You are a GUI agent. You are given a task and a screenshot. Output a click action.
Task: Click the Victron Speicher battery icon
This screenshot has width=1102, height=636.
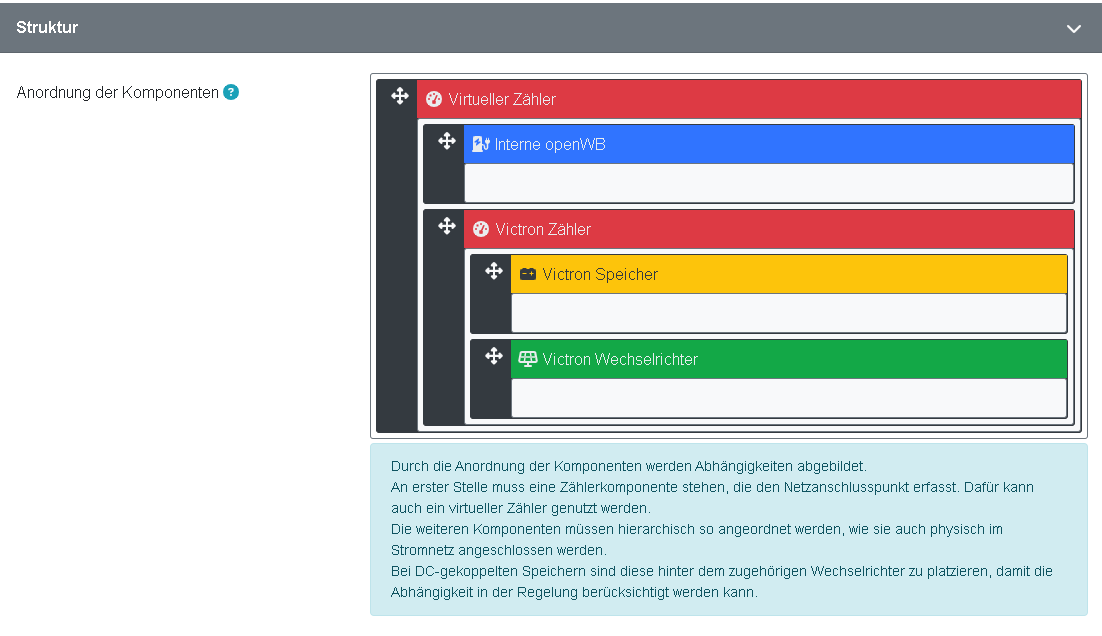(528, 274)
